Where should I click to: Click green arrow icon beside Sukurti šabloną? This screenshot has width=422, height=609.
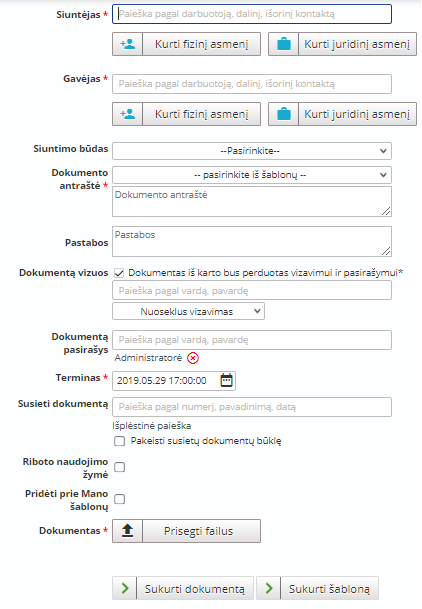coord(269,588)
